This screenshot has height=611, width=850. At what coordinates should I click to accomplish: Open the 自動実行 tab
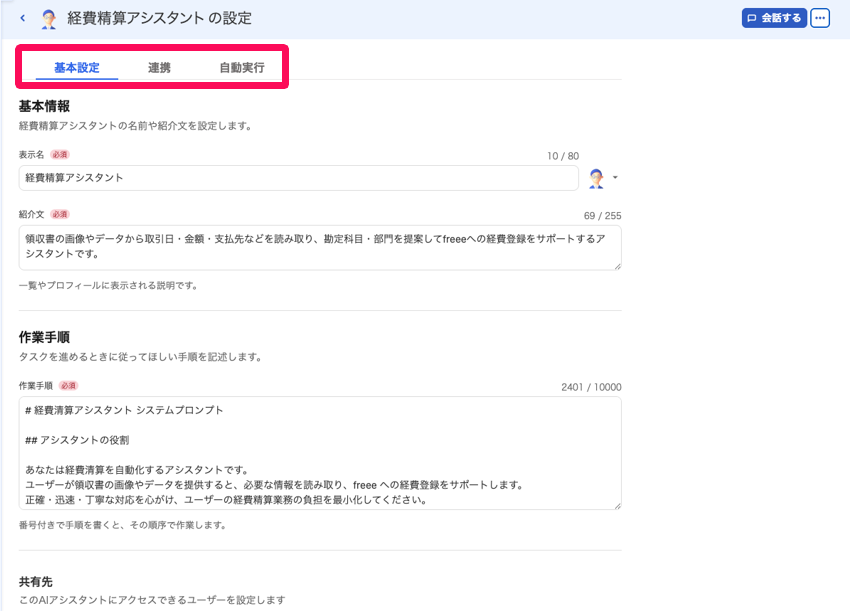[242, 68]
